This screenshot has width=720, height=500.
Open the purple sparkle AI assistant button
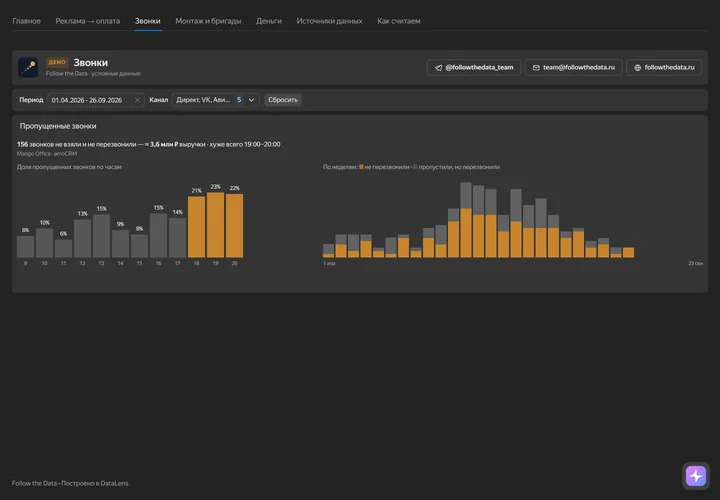[696, 476]
